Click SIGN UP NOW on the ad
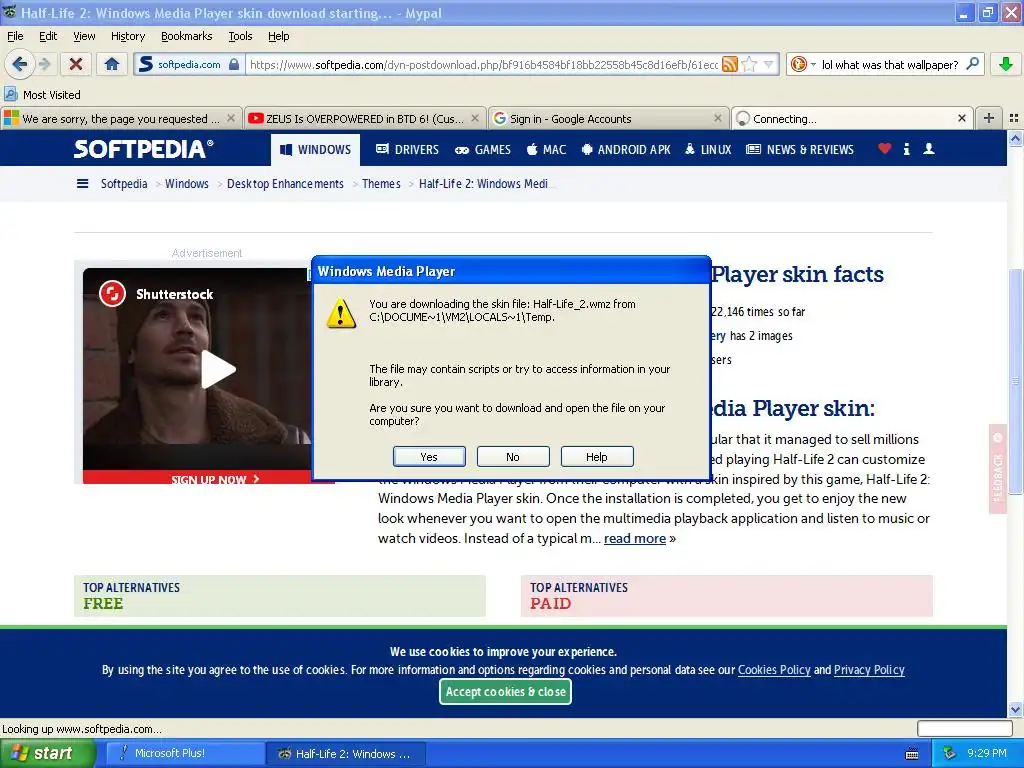The height and width of the screenshot is (768, 1024). (215, 479)
